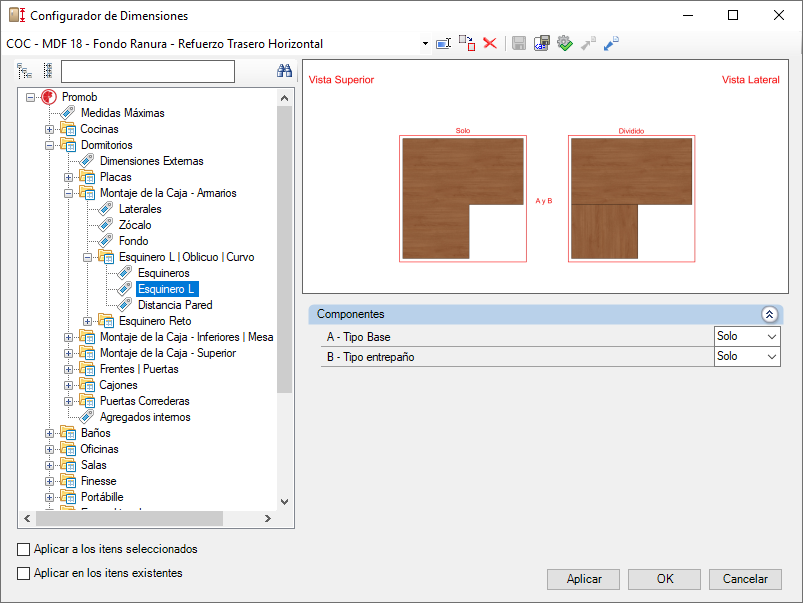The height and width of the screenshot is (603, 803).
Task: Click the folder icon beside Cajones
Action: coord(87,385)
